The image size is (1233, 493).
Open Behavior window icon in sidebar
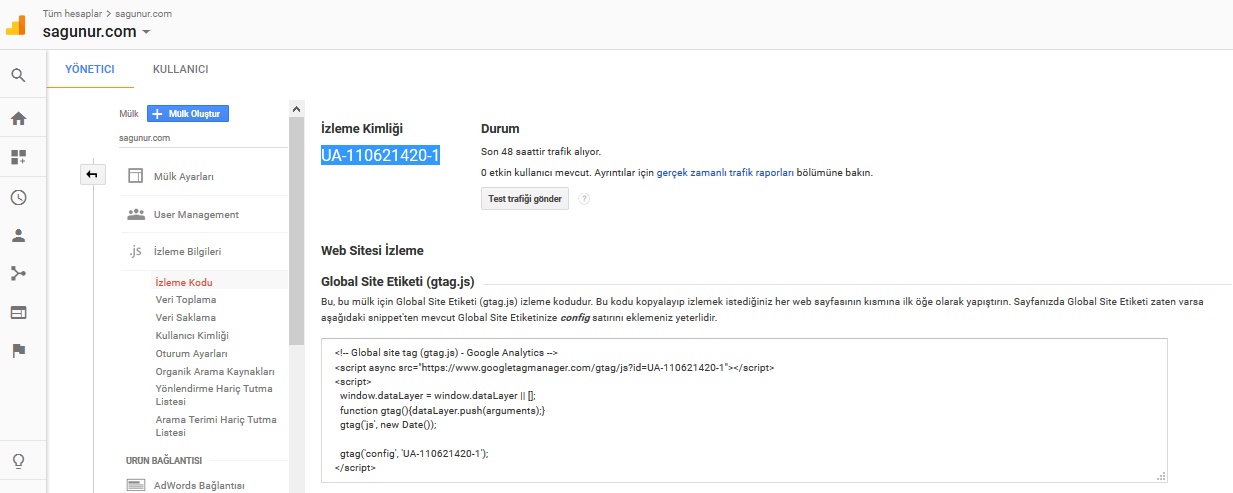click(x=18, y=312)
